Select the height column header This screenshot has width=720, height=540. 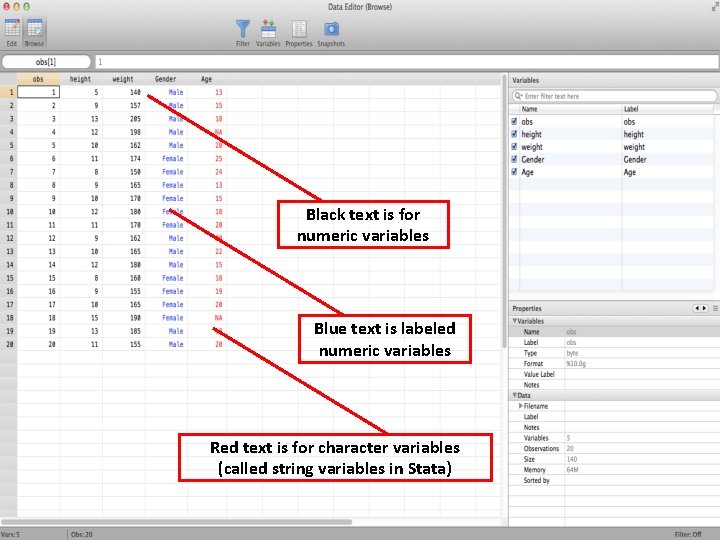coord(80,79)
